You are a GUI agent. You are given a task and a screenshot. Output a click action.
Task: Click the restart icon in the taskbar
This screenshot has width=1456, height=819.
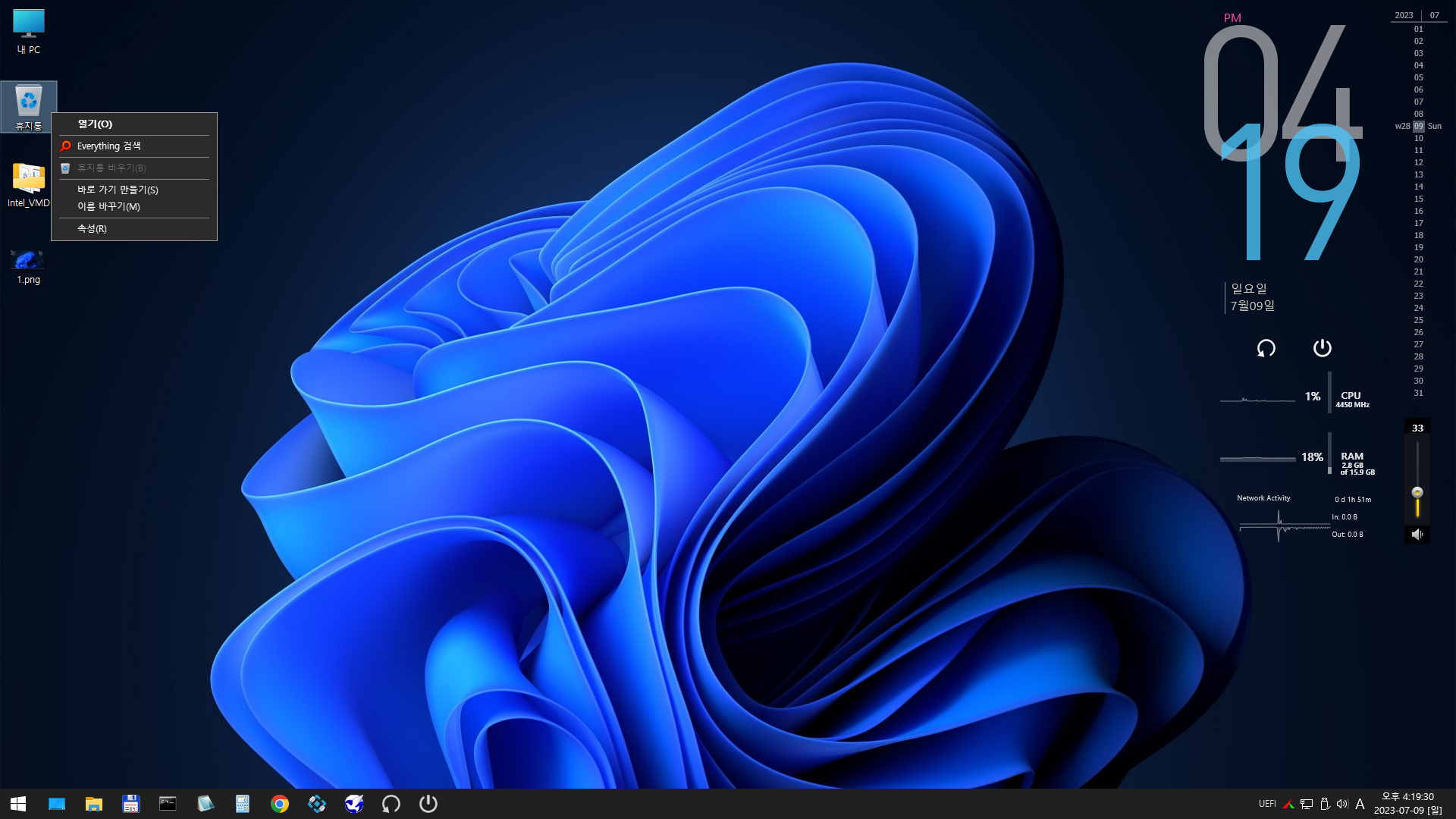(391, 804)
